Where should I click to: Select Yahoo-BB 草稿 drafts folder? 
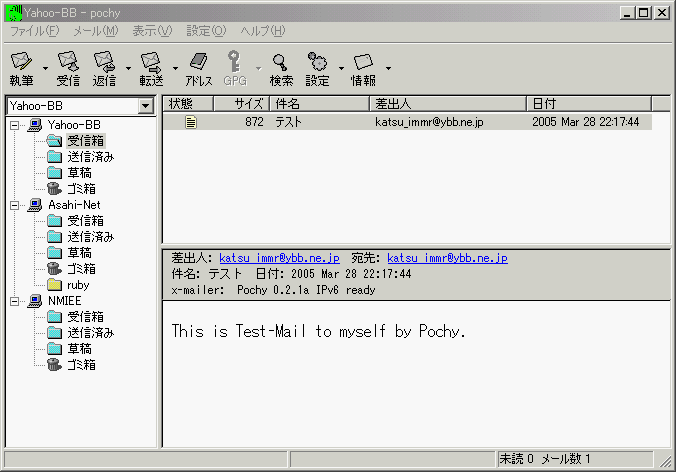pos(79,173)
